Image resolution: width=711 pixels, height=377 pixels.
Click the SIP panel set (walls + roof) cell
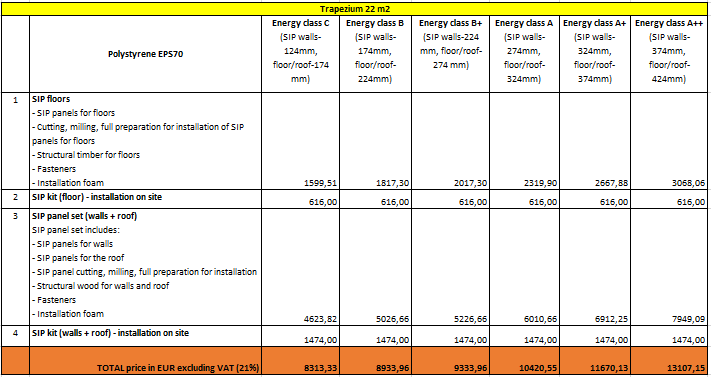pyautogui.click(x=146, y=267)
